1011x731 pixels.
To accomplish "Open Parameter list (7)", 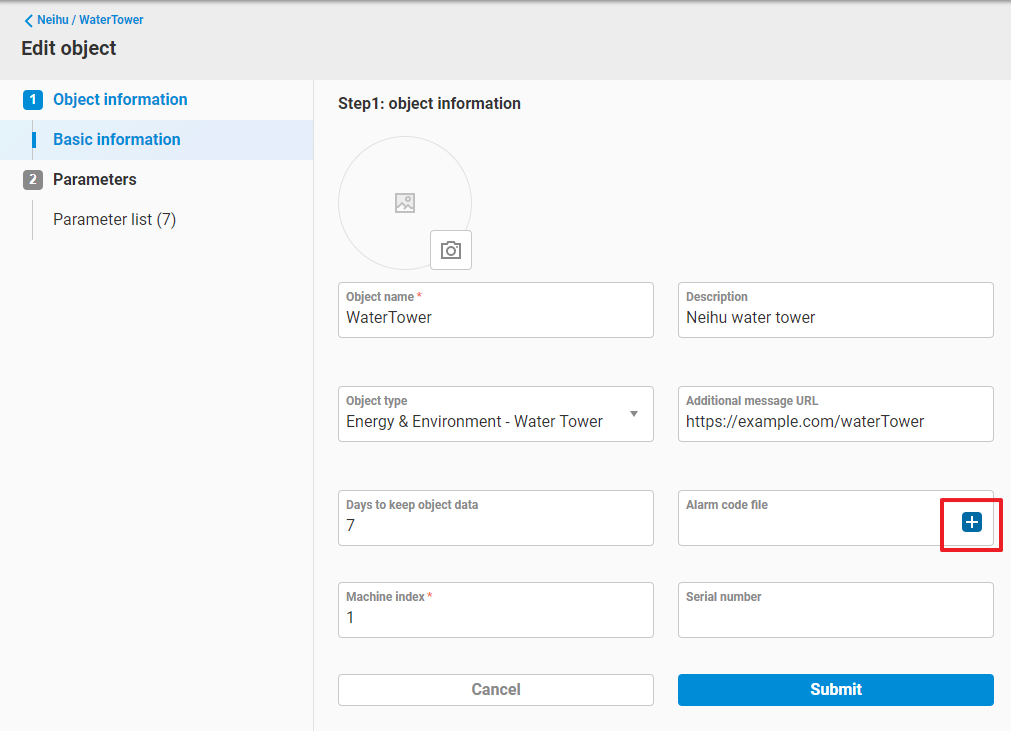I will click(x=114, y=220).
